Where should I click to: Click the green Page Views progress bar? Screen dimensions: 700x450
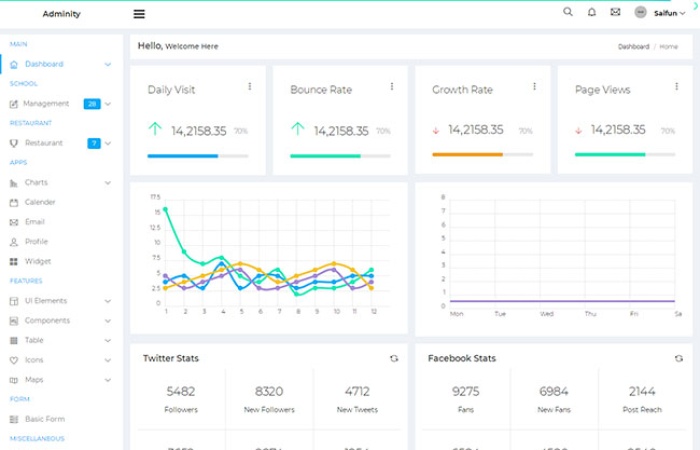click(610, 155)
